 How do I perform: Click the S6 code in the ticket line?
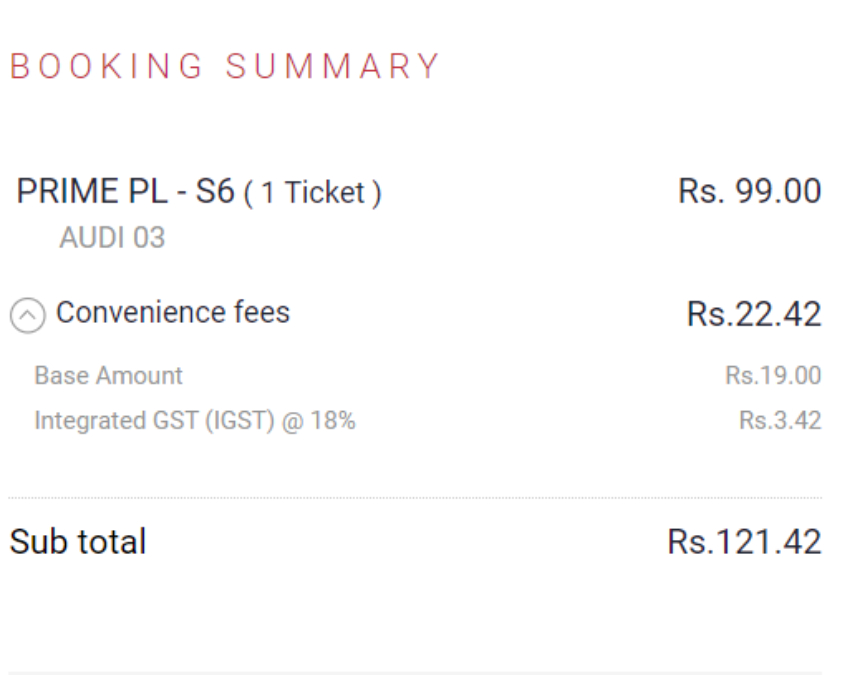click(x=215, y=193)
